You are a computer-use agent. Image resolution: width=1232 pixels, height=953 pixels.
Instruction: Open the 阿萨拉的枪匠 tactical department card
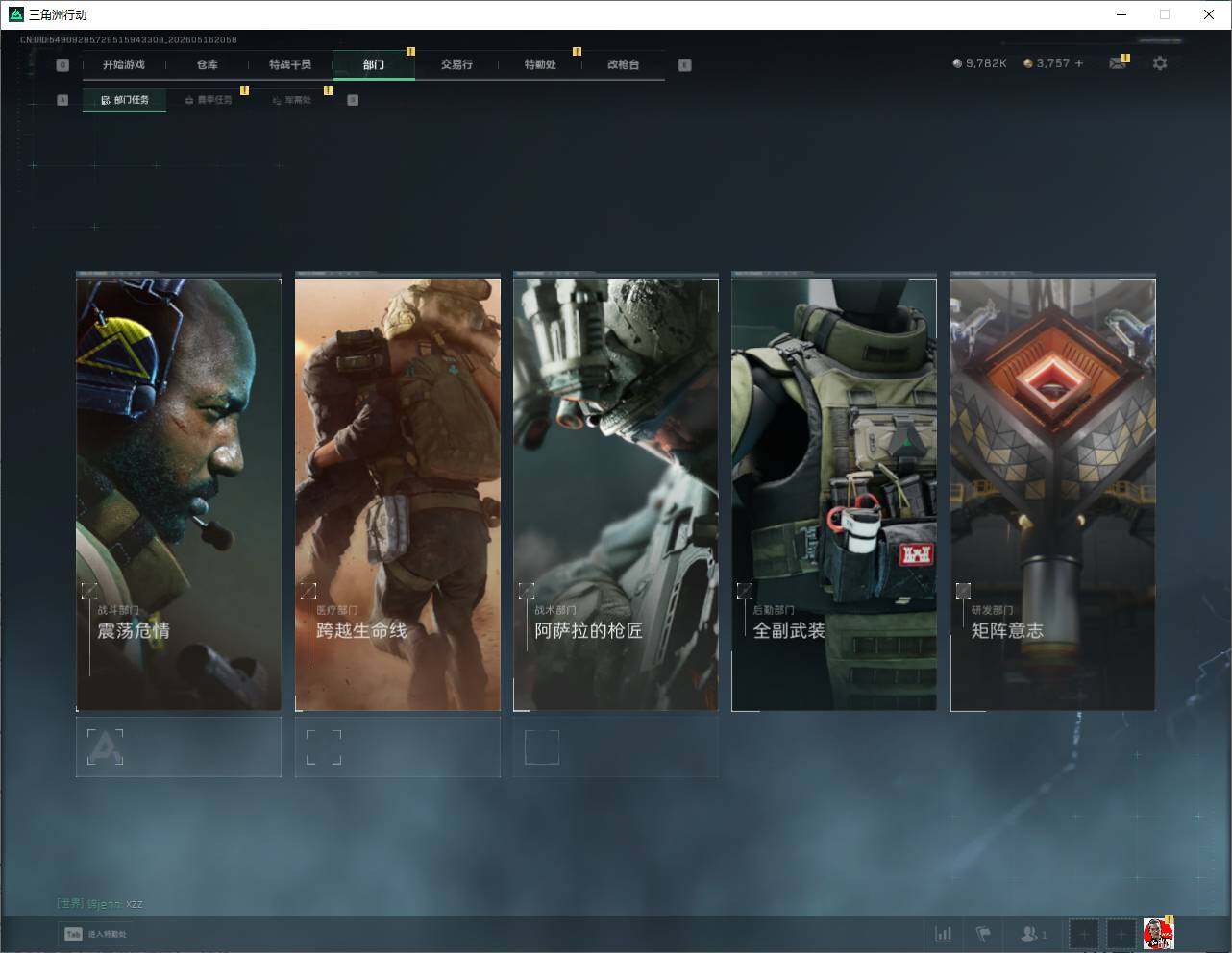tap(616, 494)
